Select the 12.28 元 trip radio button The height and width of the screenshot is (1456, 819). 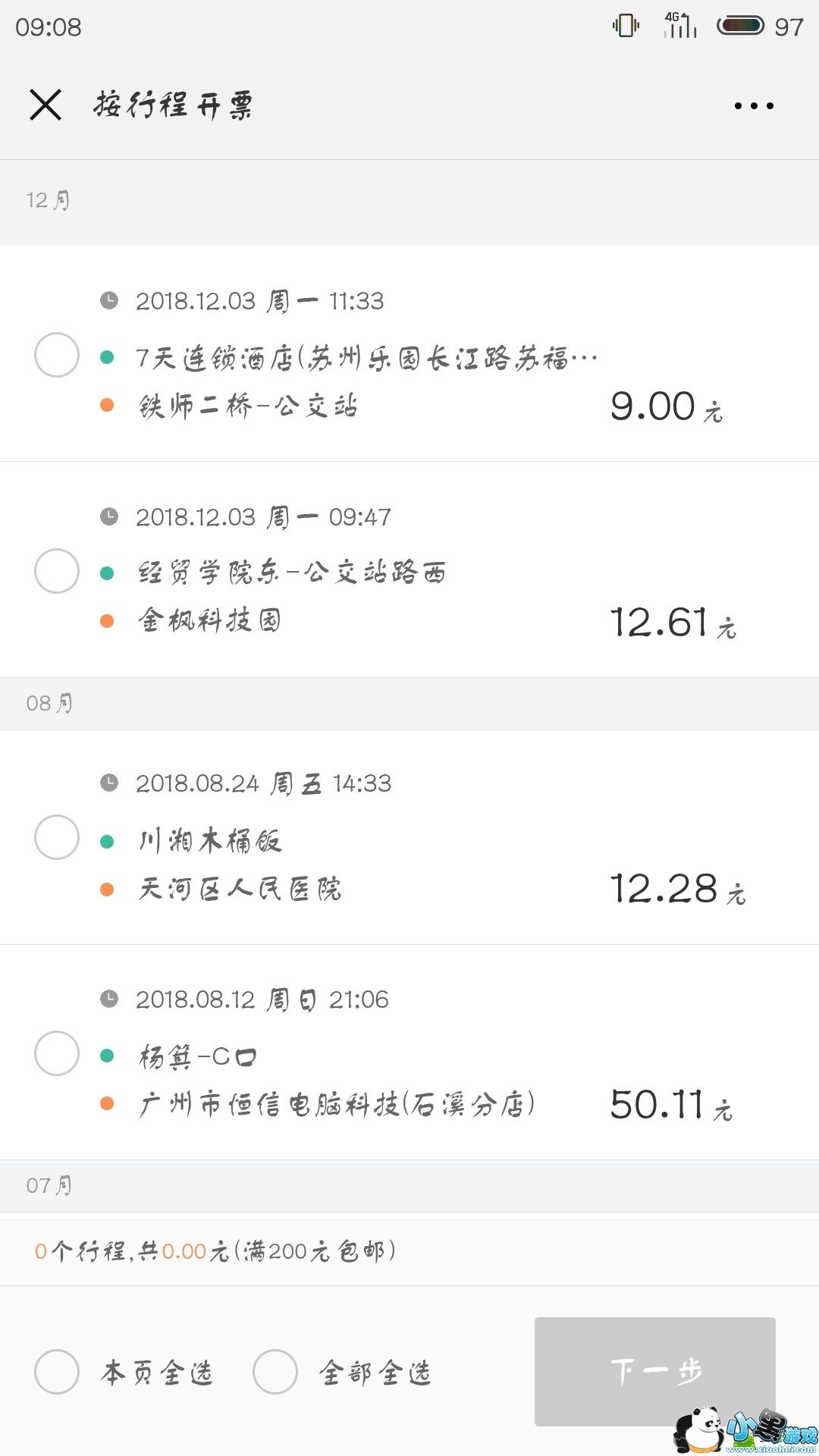click(x=57, y=837)
